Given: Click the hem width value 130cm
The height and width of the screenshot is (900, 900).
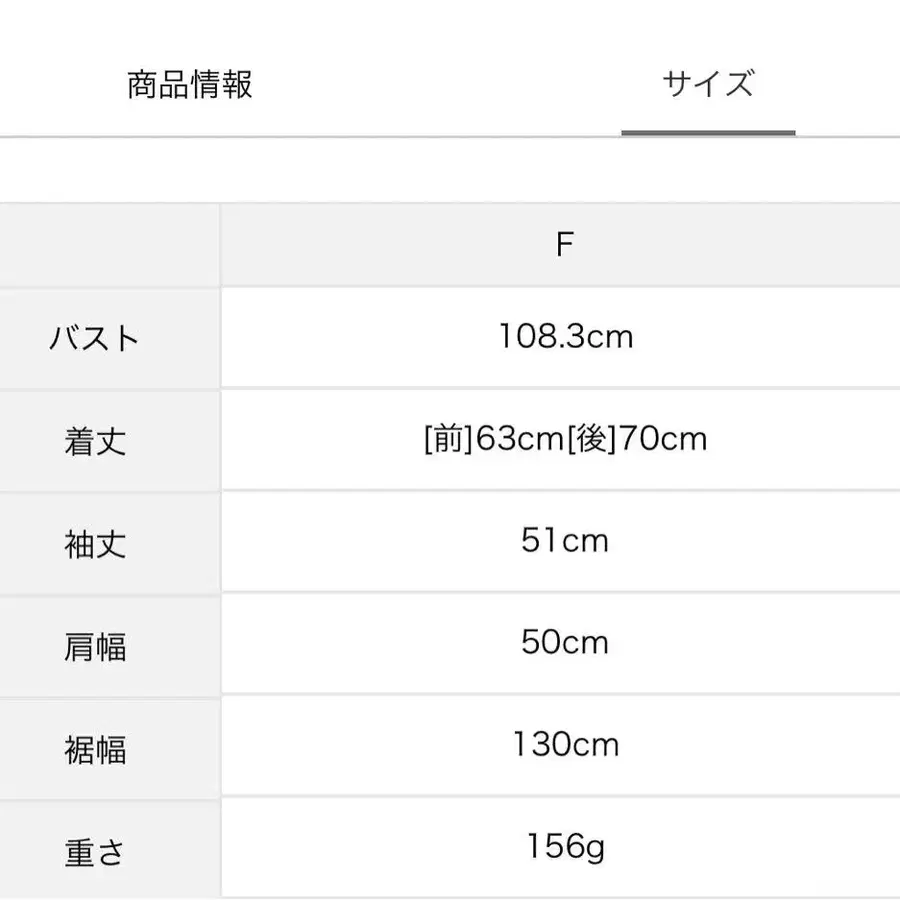Looking at the screenshot, I should (x=565, y=744).
